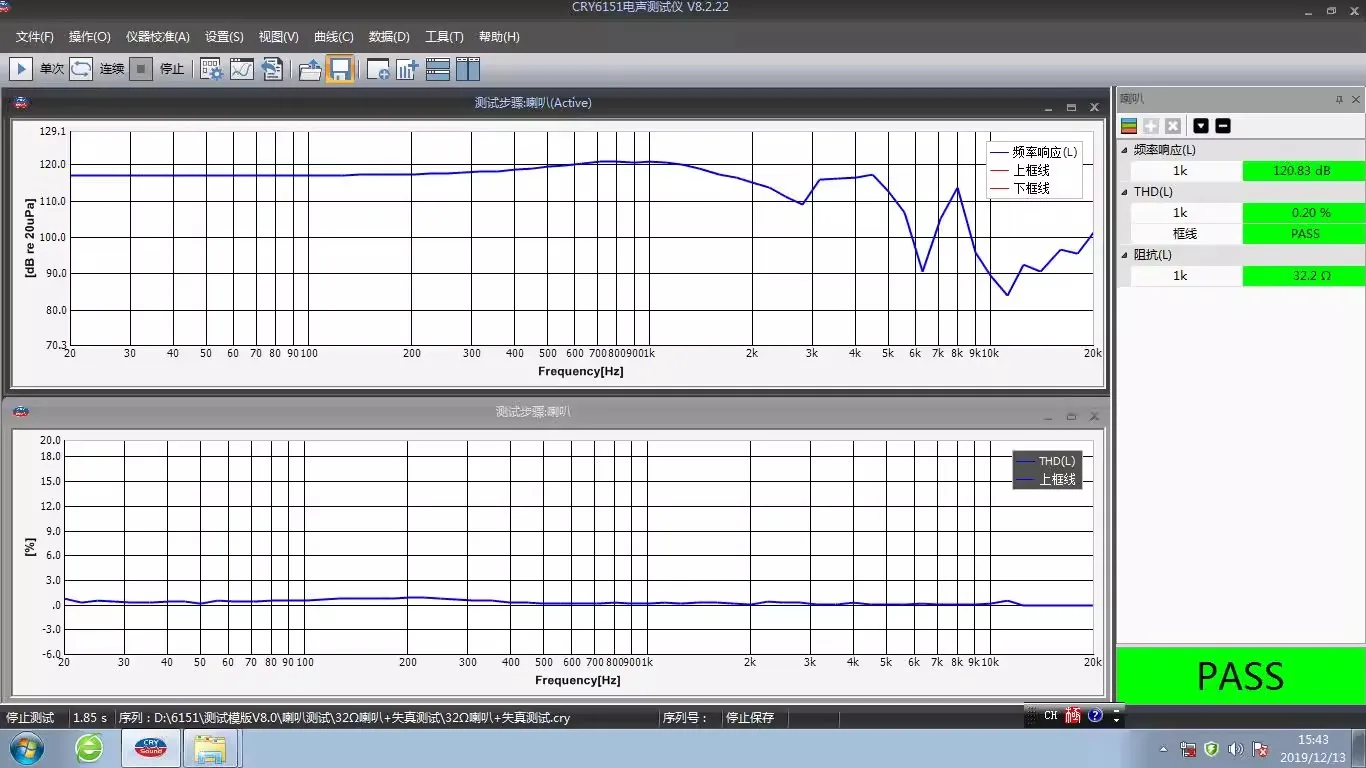Expand all results with the black down-arrow icon
Image resolution: width=1366 pixels, height=768 pixels.
(x=1201, y=126)
